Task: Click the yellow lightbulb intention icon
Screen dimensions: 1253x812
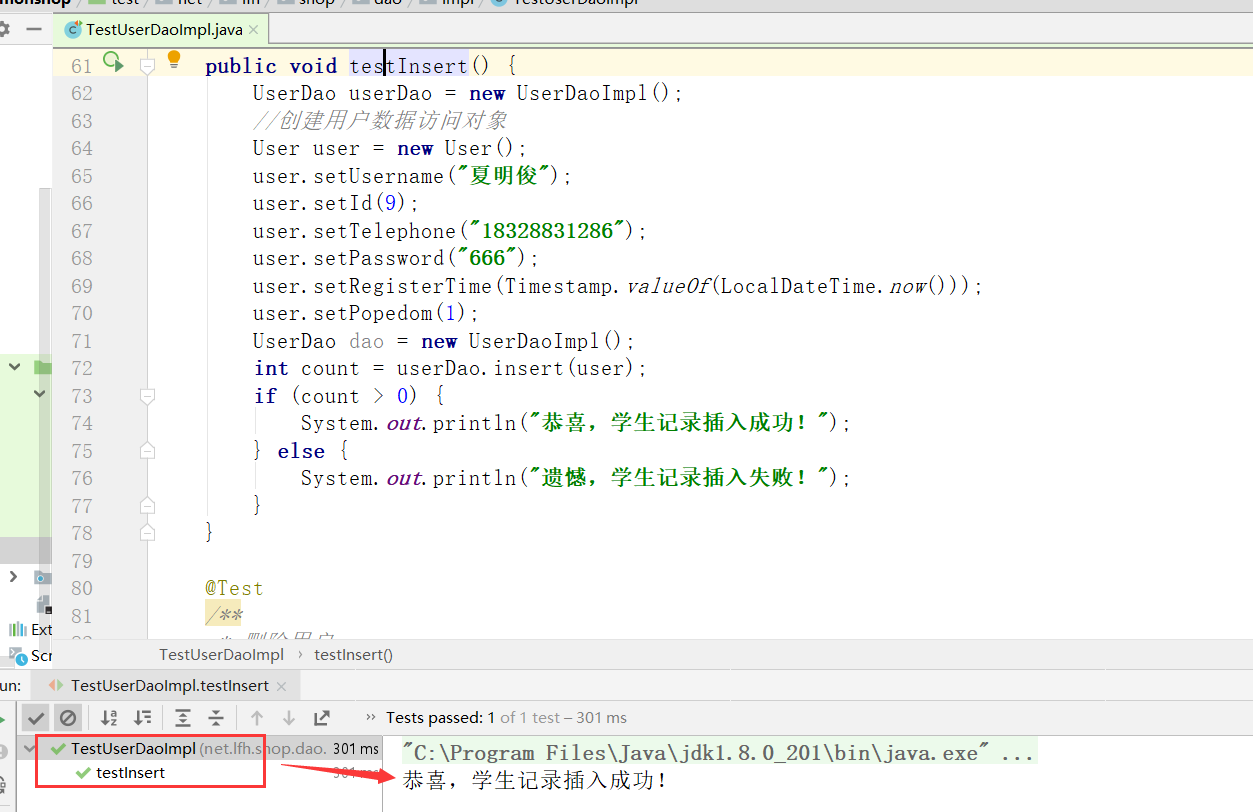Action: (x=174, y=60)
